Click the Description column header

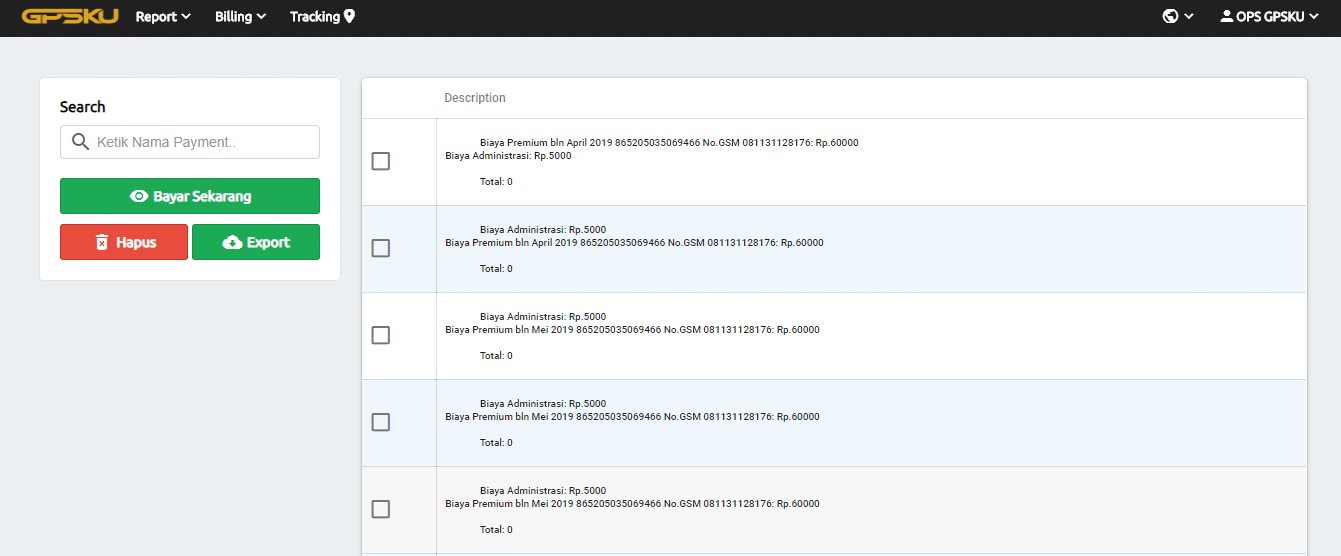[475, 98]
